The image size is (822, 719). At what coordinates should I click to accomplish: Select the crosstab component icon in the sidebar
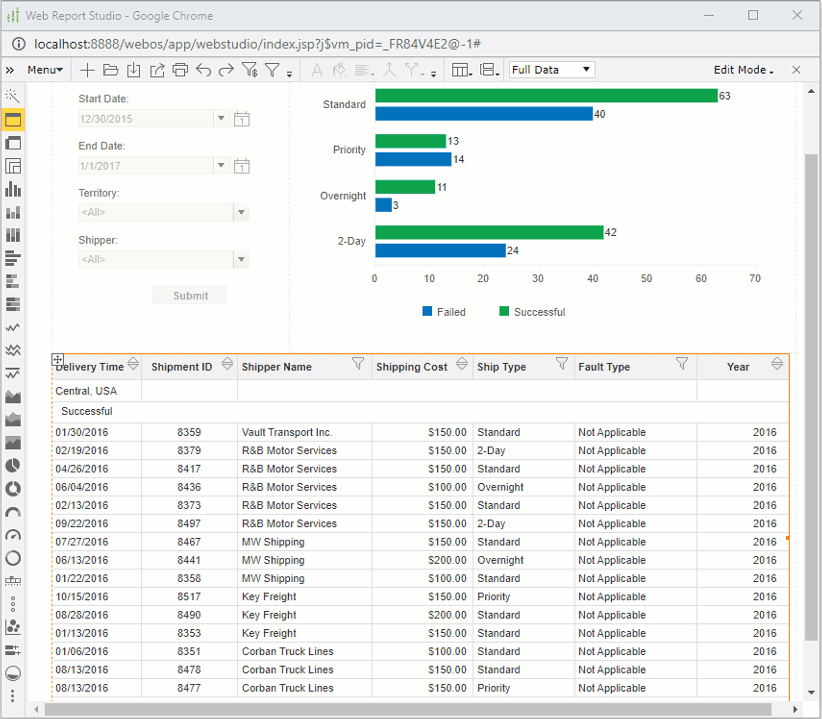pos(13,165)
